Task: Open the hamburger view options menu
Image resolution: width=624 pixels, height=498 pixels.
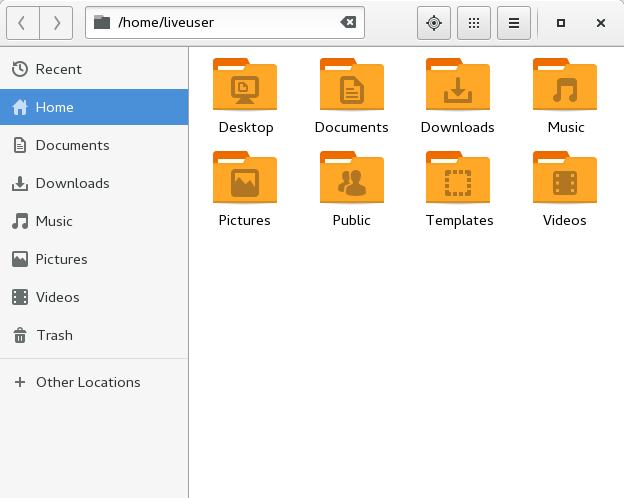Action: click(x=514, y=23)
